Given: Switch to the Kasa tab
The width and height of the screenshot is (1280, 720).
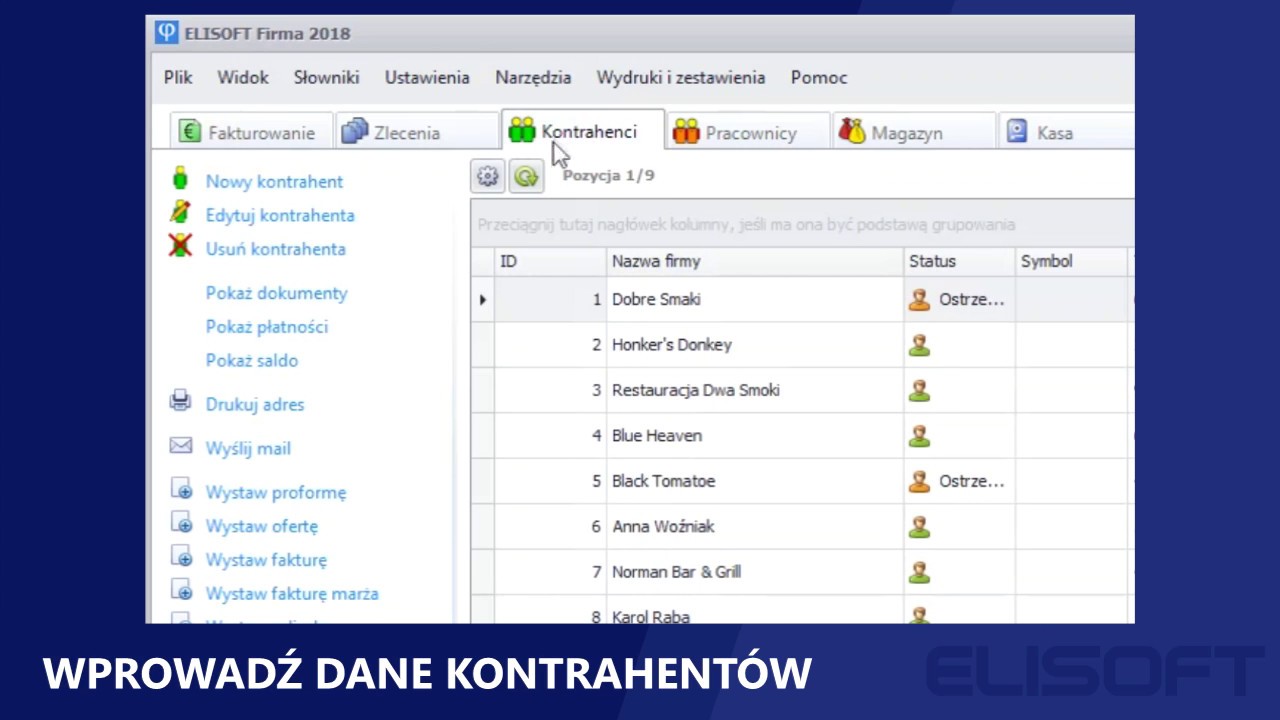Looking at the screenshot, I should 1066,132.
